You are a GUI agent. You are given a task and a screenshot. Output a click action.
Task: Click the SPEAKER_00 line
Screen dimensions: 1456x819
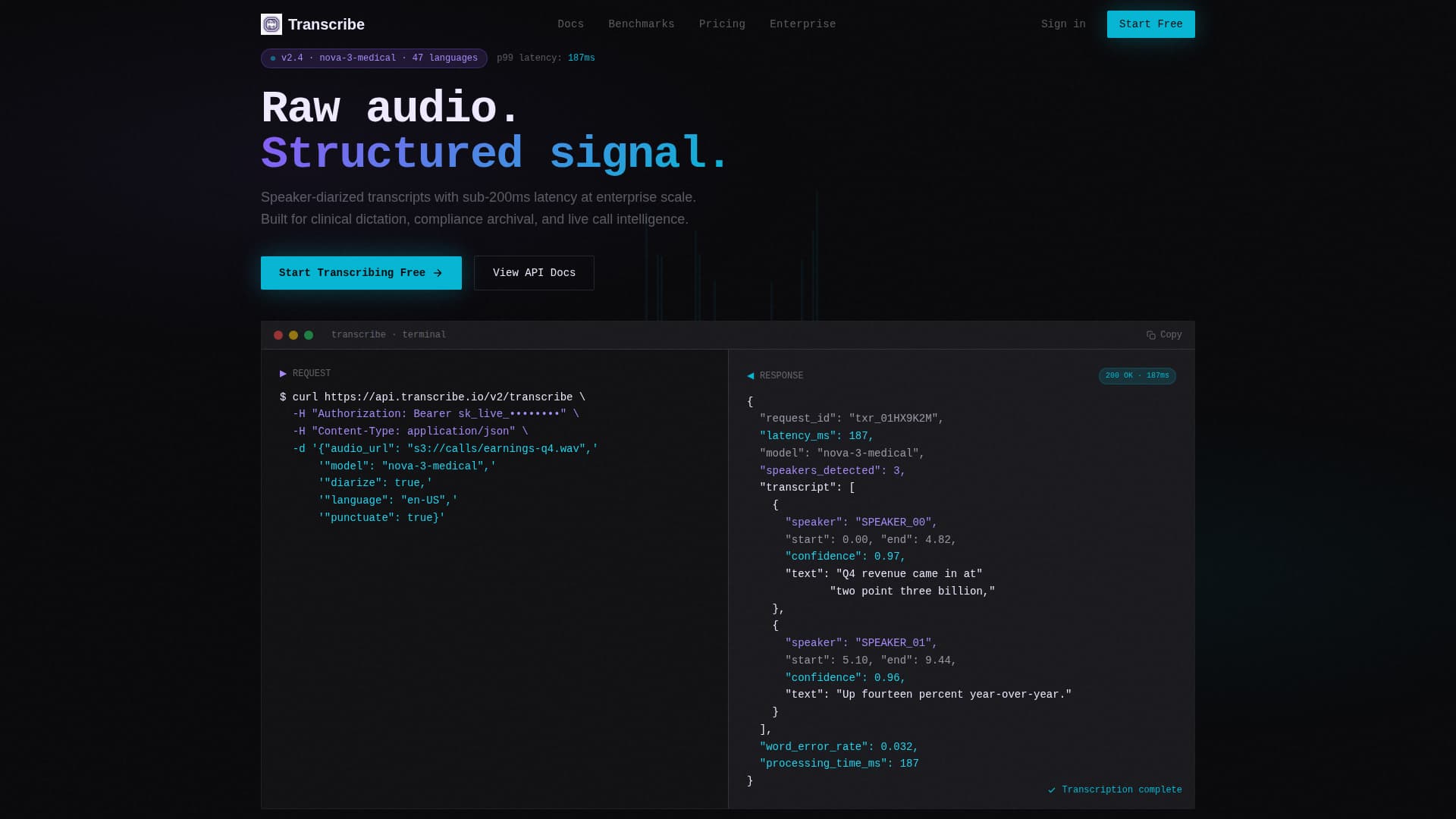point(861,522)
